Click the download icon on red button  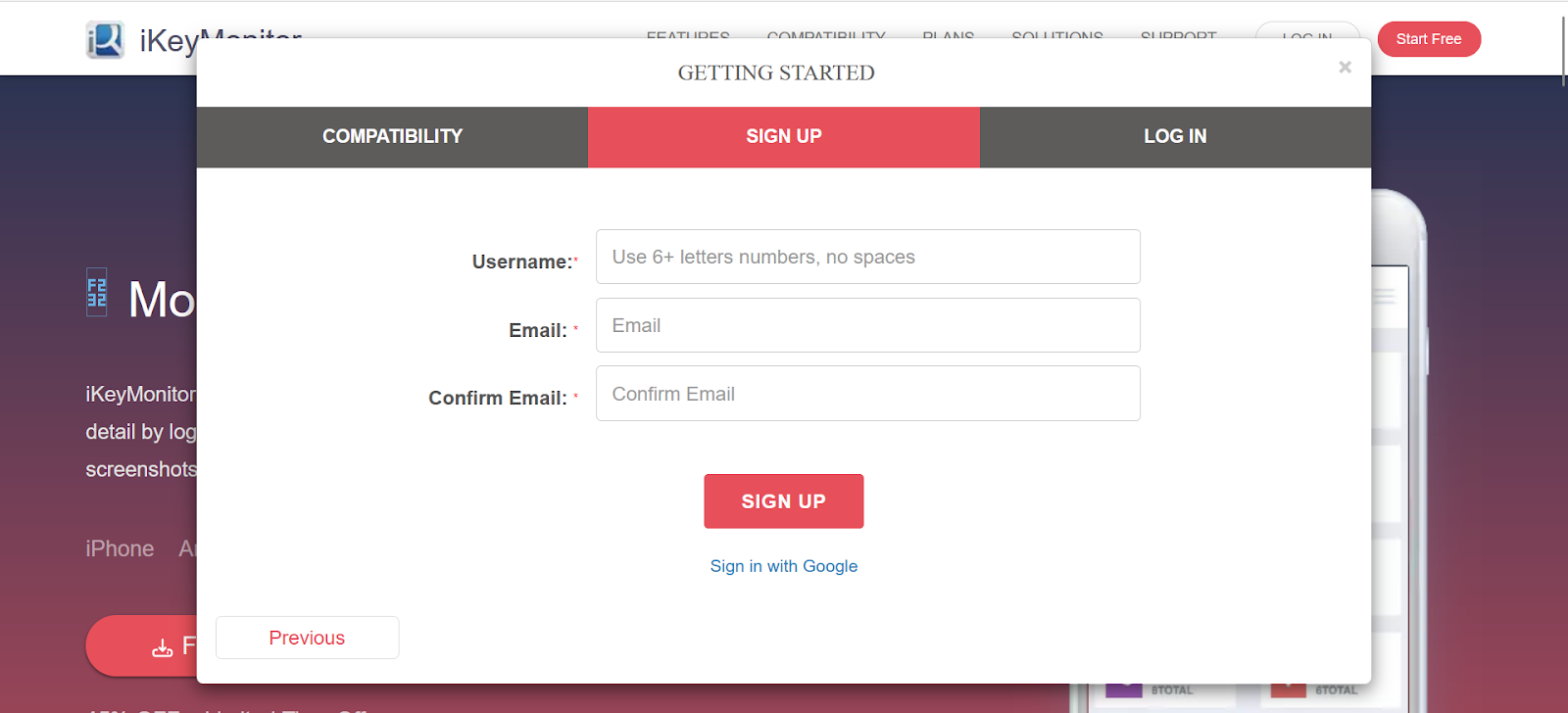[163, 647]
